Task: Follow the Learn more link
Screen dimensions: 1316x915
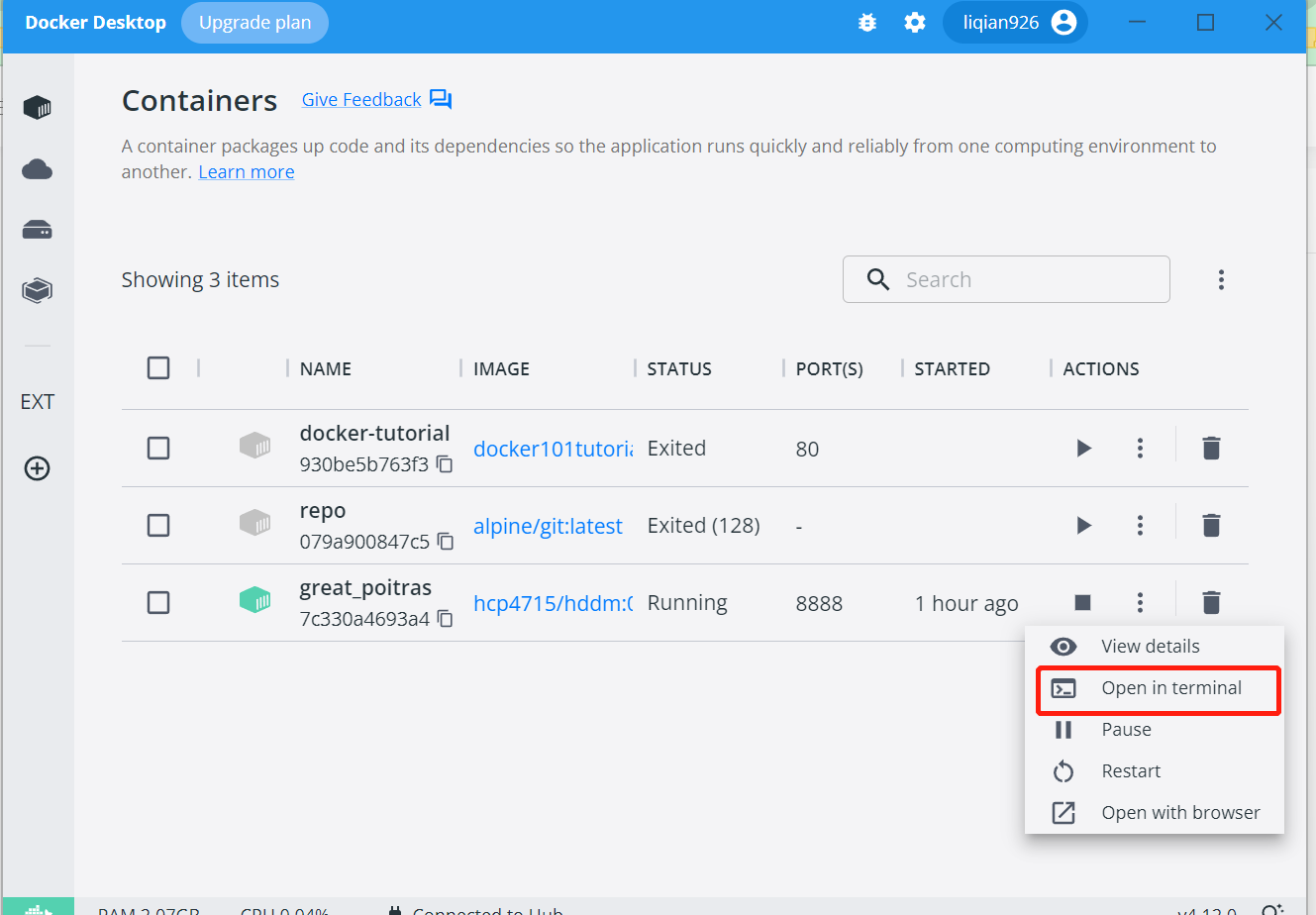Action: click(x=247, y=171)
